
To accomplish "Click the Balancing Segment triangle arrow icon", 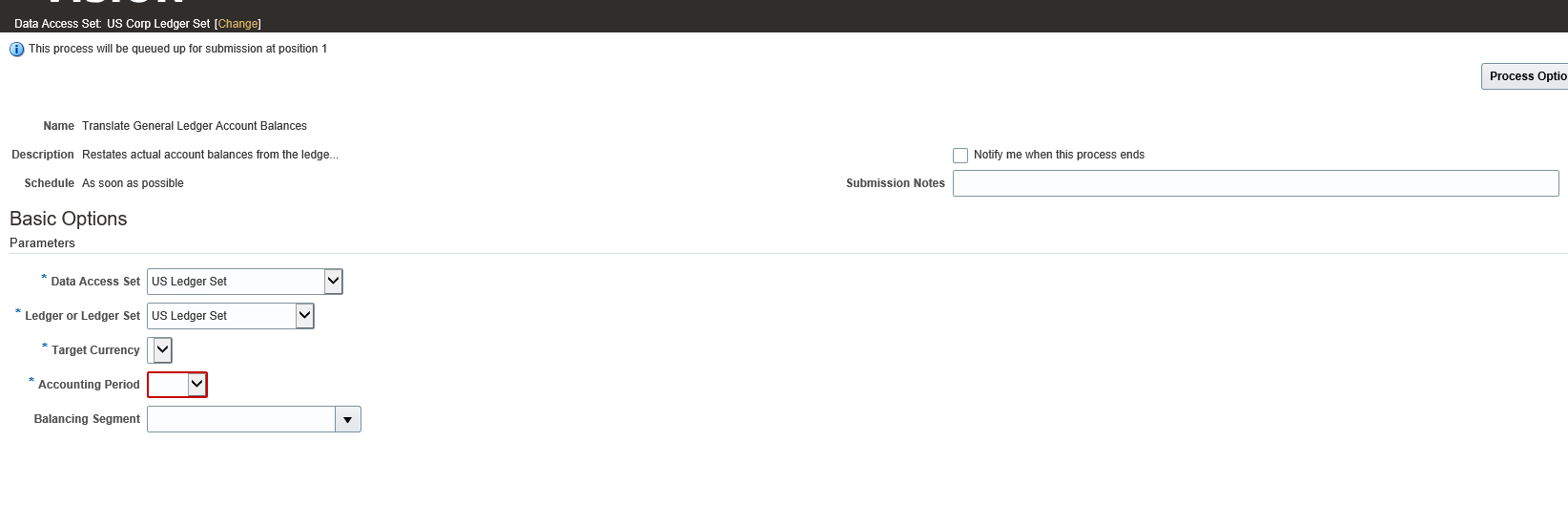I will click(348, 420).
